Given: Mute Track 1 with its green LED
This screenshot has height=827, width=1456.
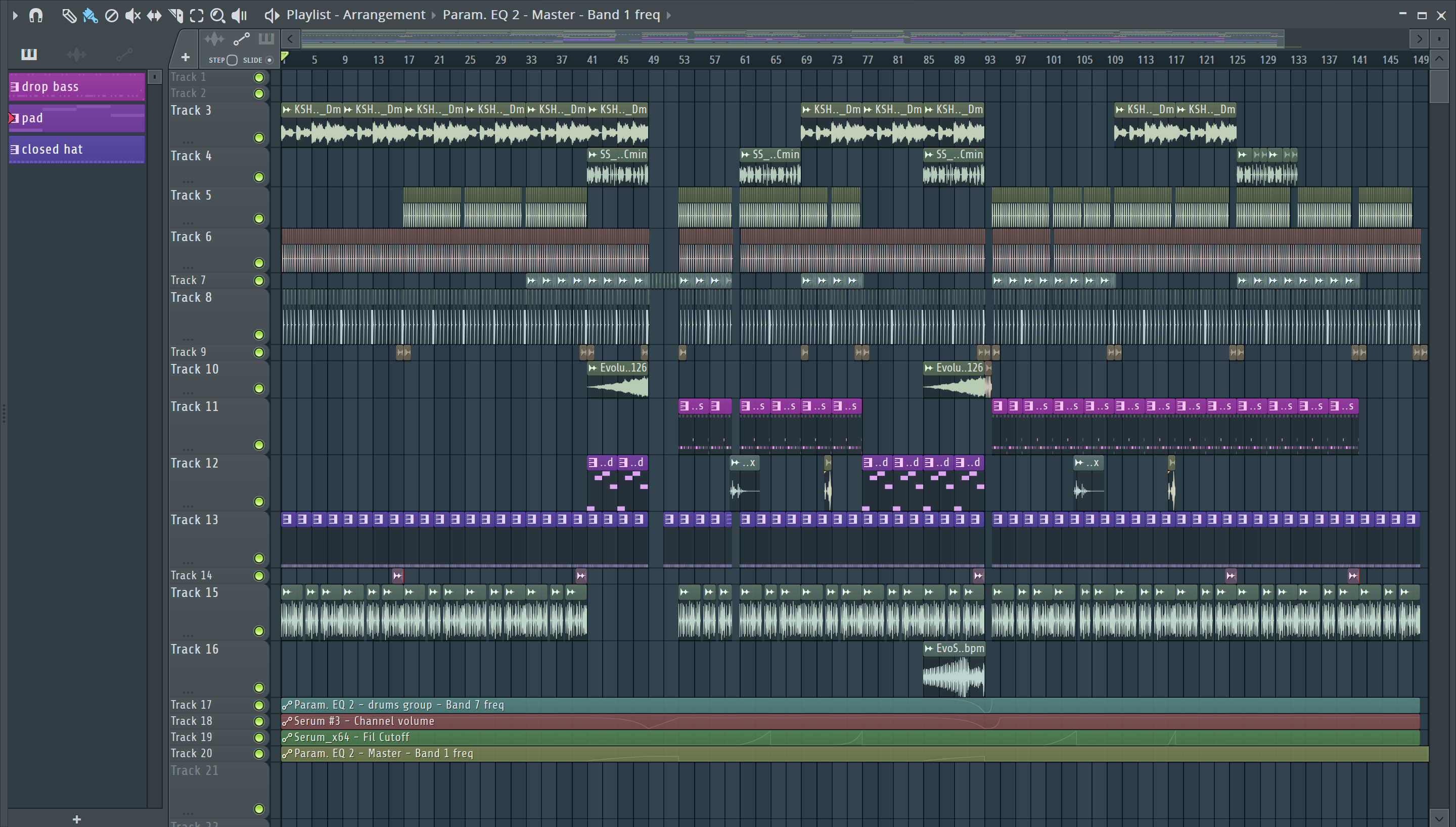Looking at the screenshot, I should point(259,77).
